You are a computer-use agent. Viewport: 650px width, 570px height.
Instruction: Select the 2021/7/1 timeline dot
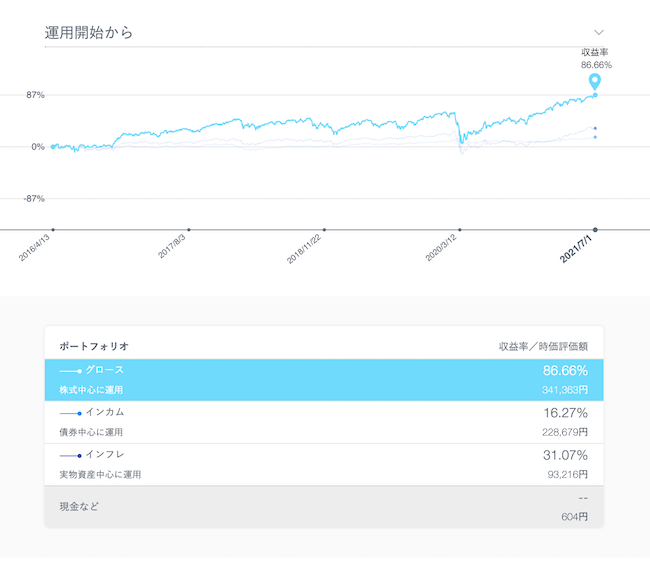tap(595, 230)
